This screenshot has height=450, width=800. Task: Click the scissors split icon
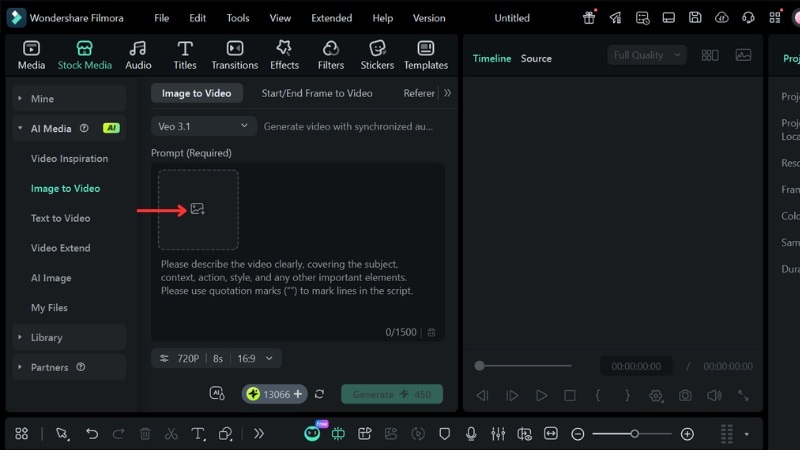tap(171, 434)
